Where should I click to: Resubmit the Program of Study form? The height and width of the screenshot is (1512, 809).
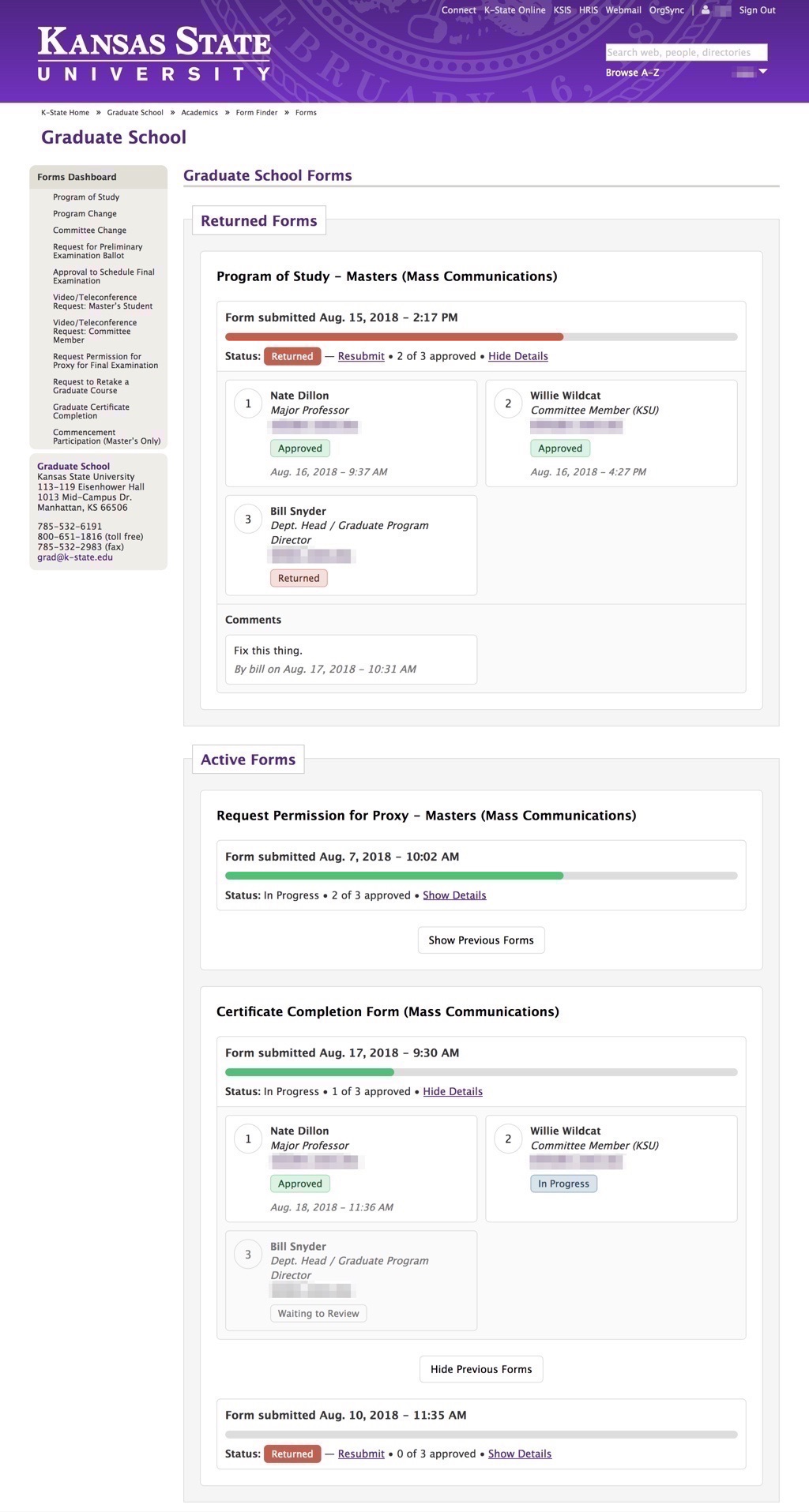[x=361, y=356]
